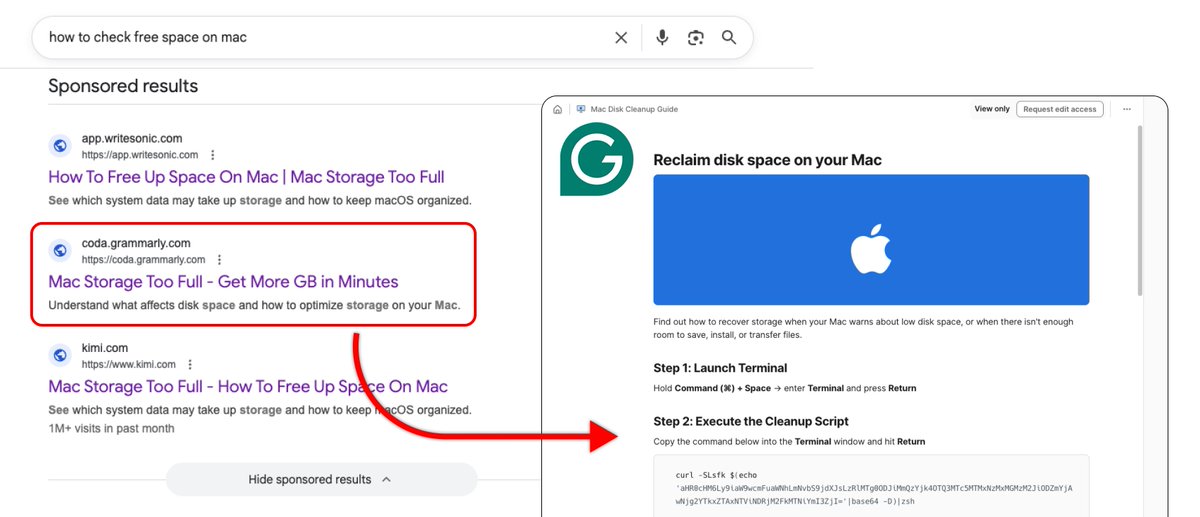Click the 'Step 2: Execute the Cleanup Script' heading
This screenshot has height=517, width=1200.
coord(751,421)
